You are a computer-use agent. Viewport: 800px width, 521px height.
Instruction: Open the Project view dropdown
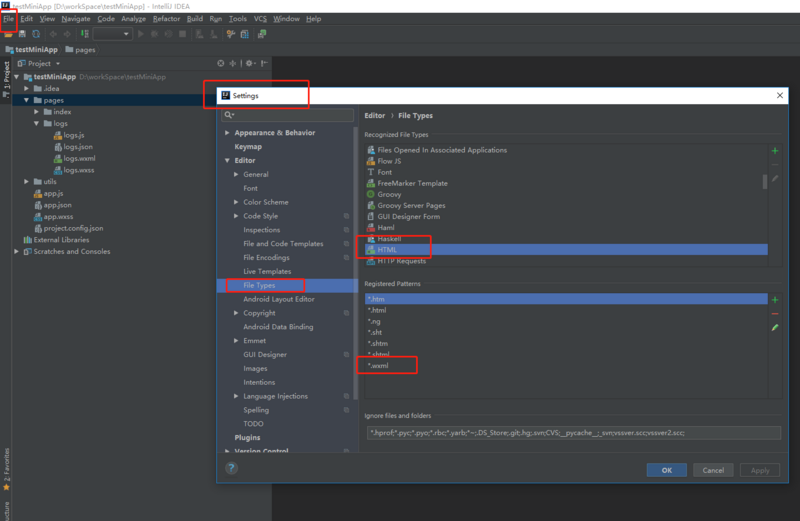pos(39,63)
